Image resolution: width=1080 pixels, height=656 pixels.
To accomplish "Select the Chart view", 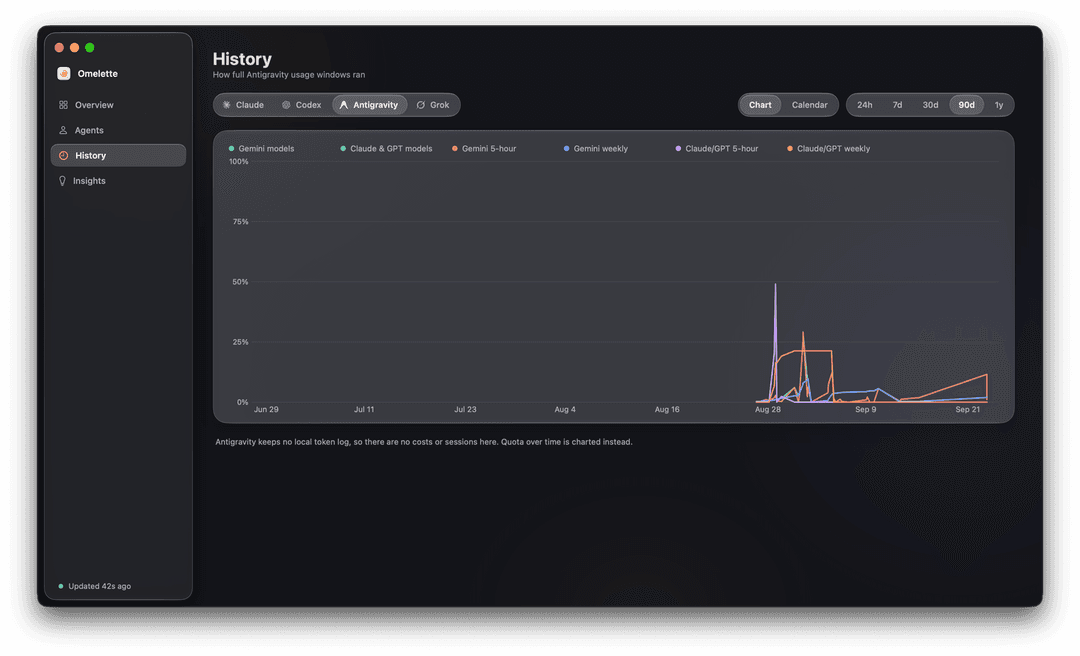I will tap(760, 105).
